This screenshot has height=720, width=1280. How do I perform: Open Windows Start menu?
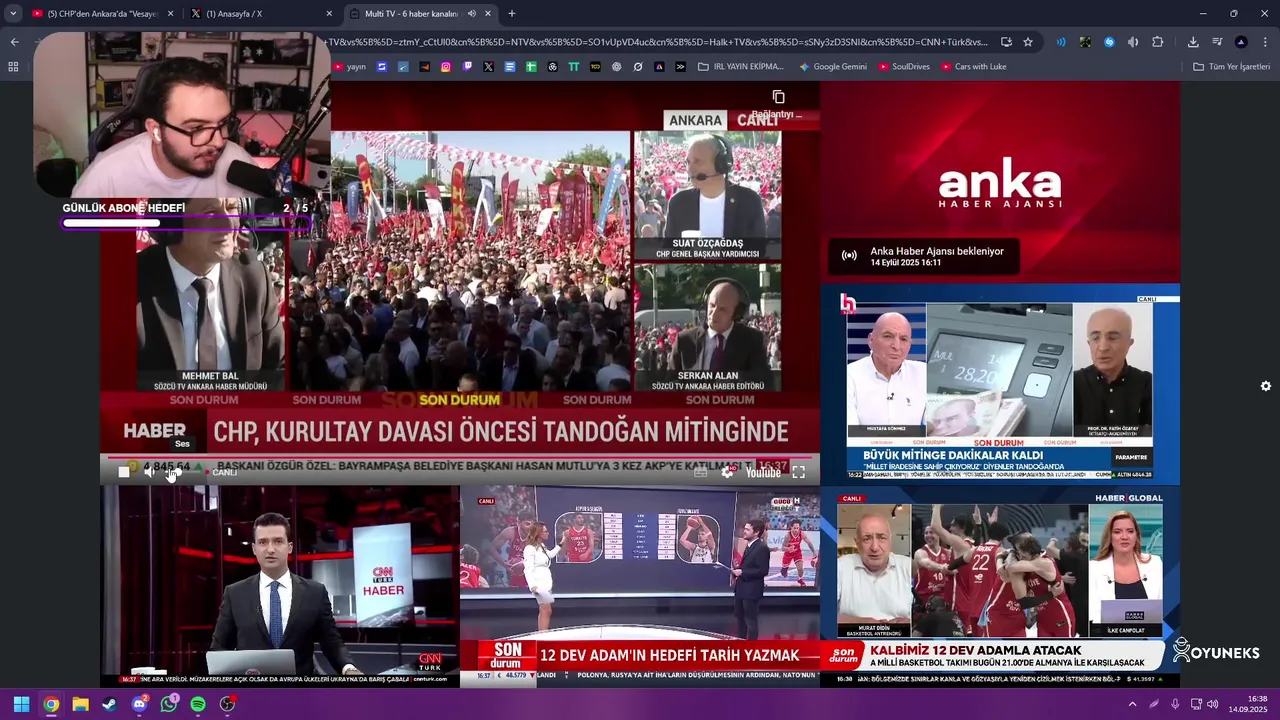[x=21, y=704]
